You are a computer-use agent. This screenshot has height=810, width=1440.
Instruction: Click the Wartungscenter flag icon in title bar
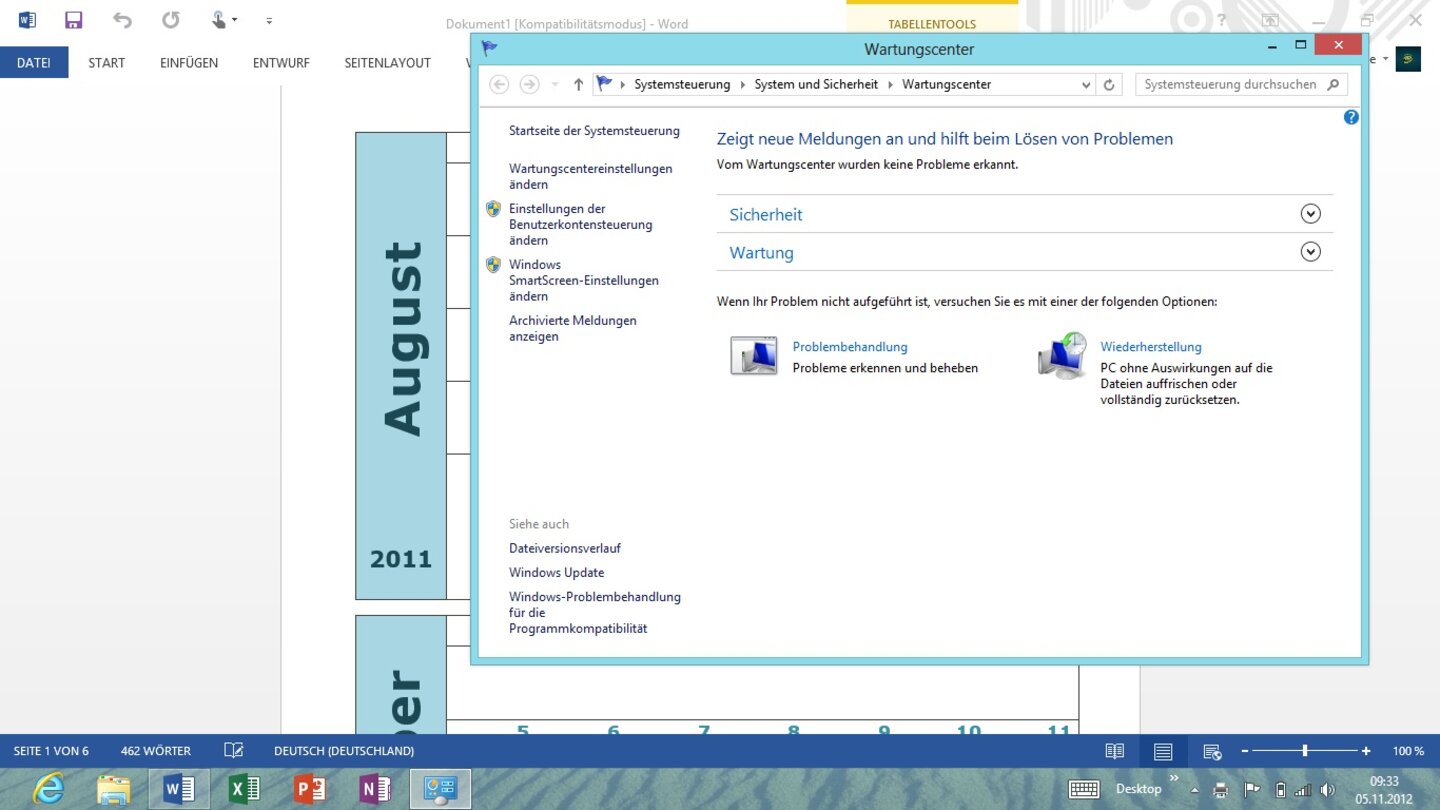(489, 48)
